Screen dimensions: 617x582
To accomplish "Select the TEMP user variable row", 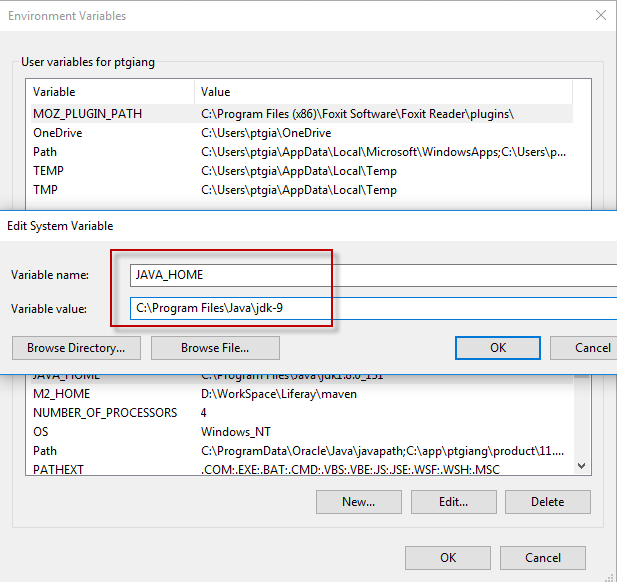I will click(48, 171).
